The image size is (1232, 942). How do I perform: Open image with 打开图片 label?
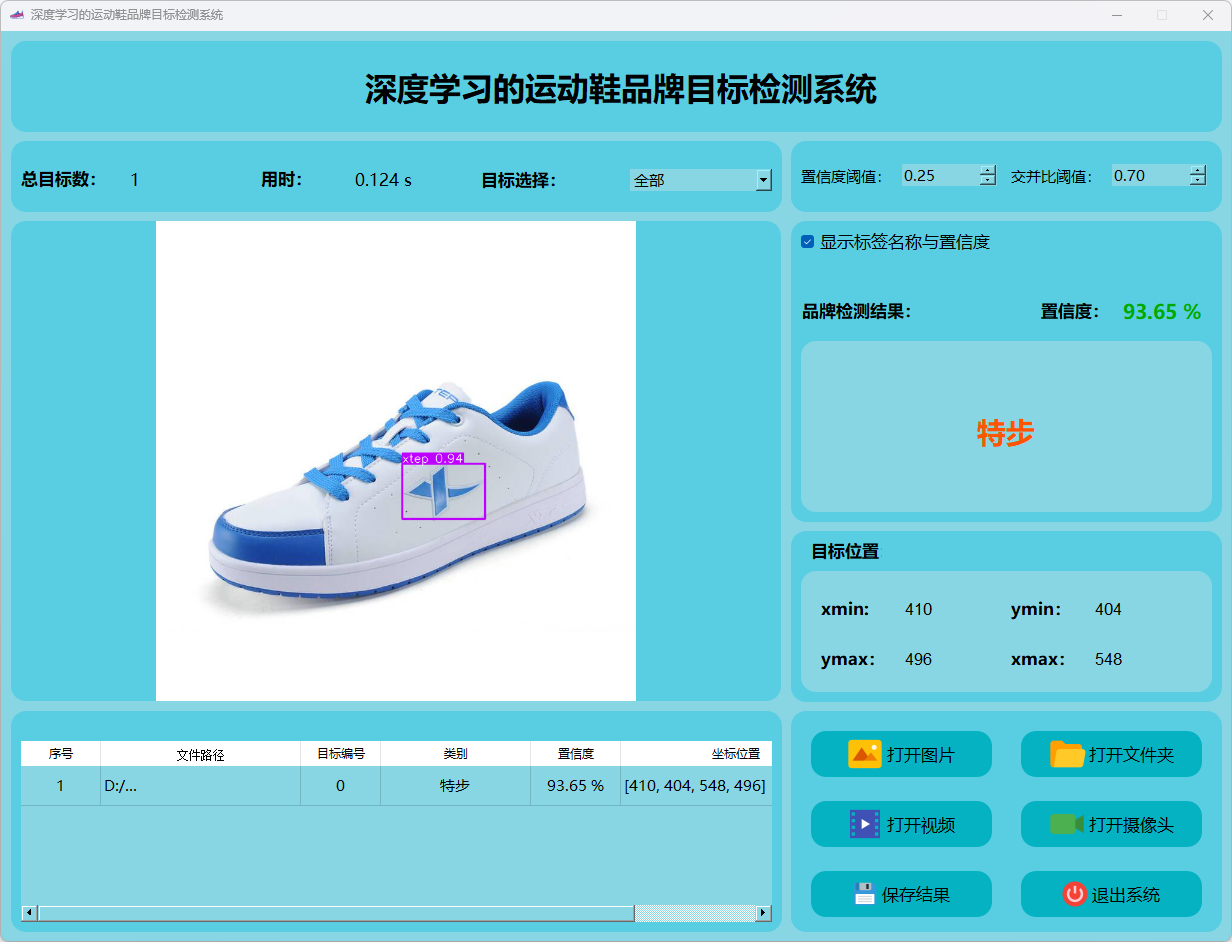pos(920,755)
